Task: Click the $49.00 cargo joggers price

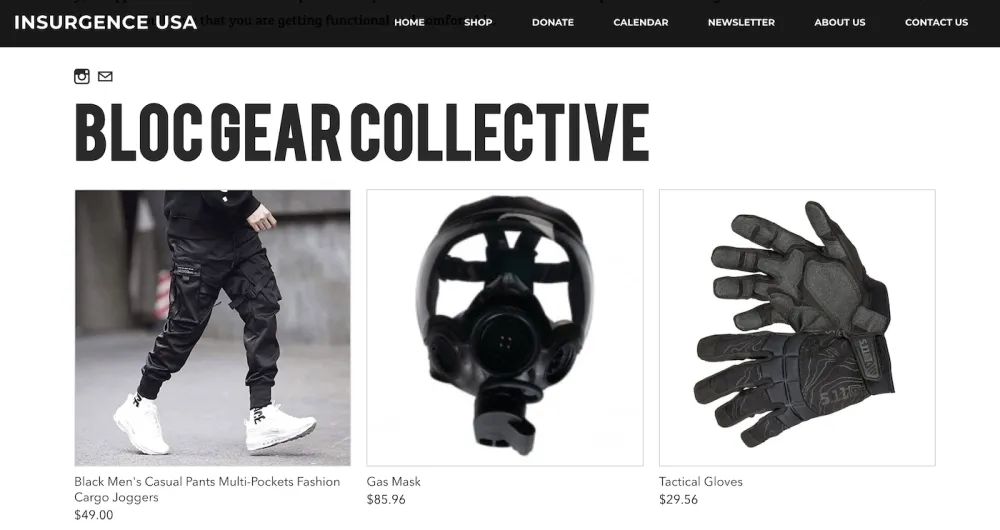Action: 94,515
